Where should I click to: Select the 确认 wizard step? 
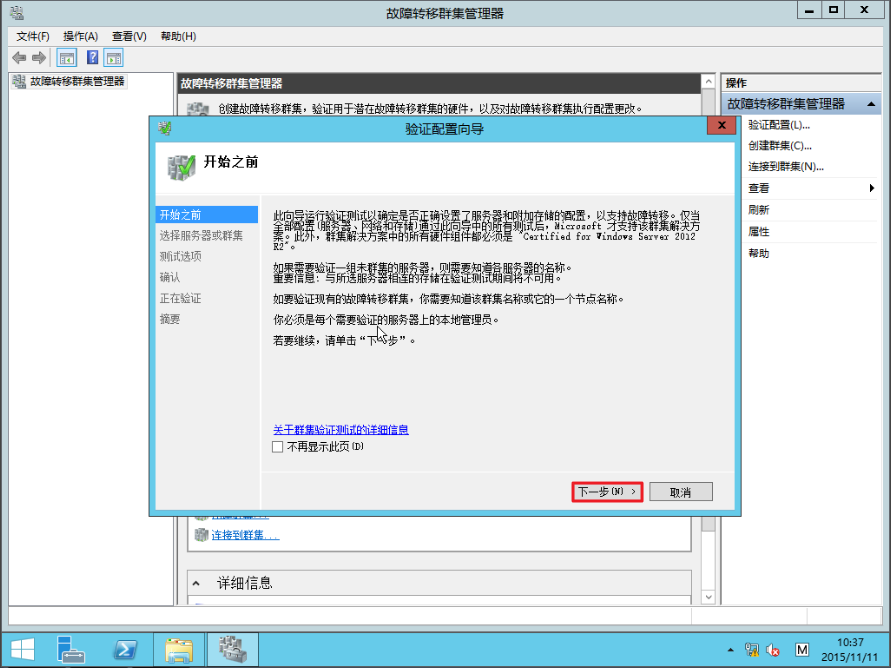(x=169, y=277)
